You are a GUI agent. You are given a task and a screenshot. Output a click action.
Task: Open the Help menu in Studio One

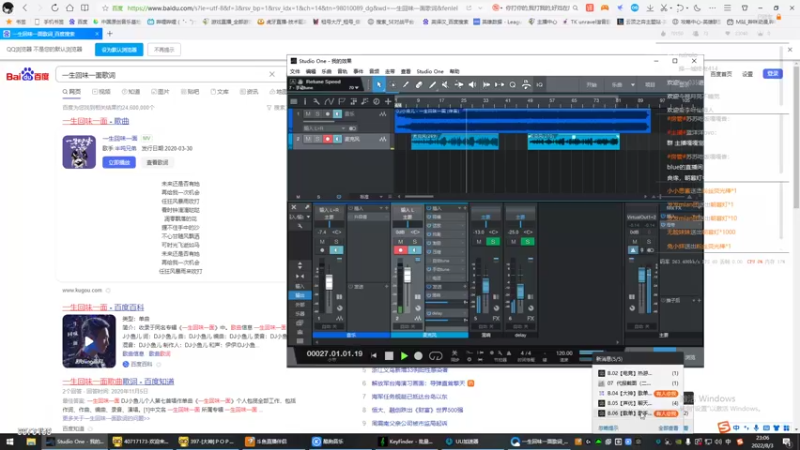[x=454, y=71]
